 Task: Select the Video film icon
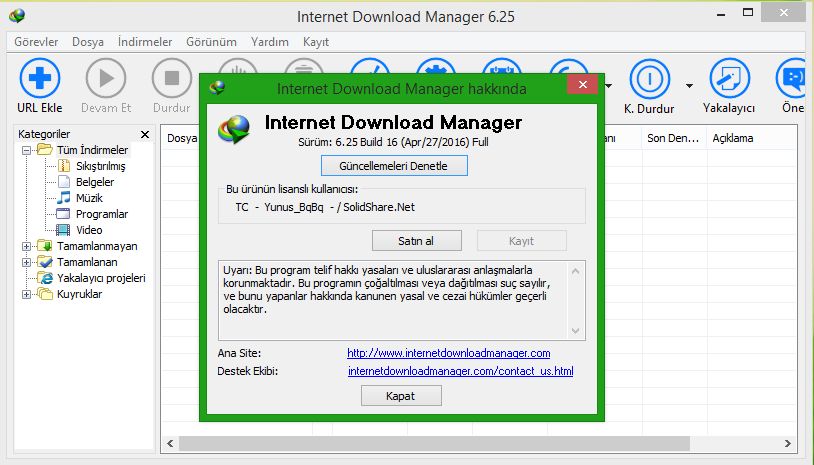point(63,230)
